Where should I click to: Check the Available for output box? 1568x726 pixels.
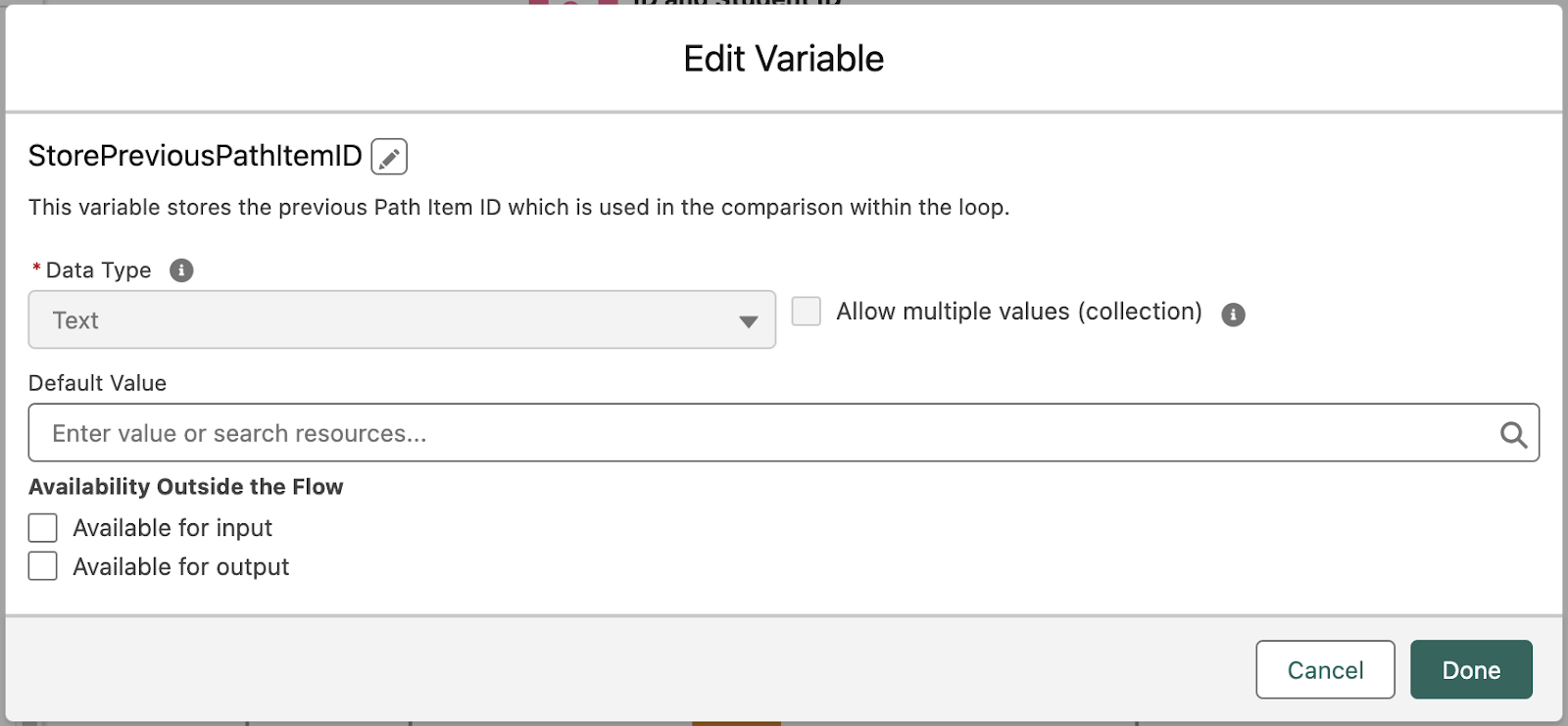pyautogui.click(x=43, y=566)
